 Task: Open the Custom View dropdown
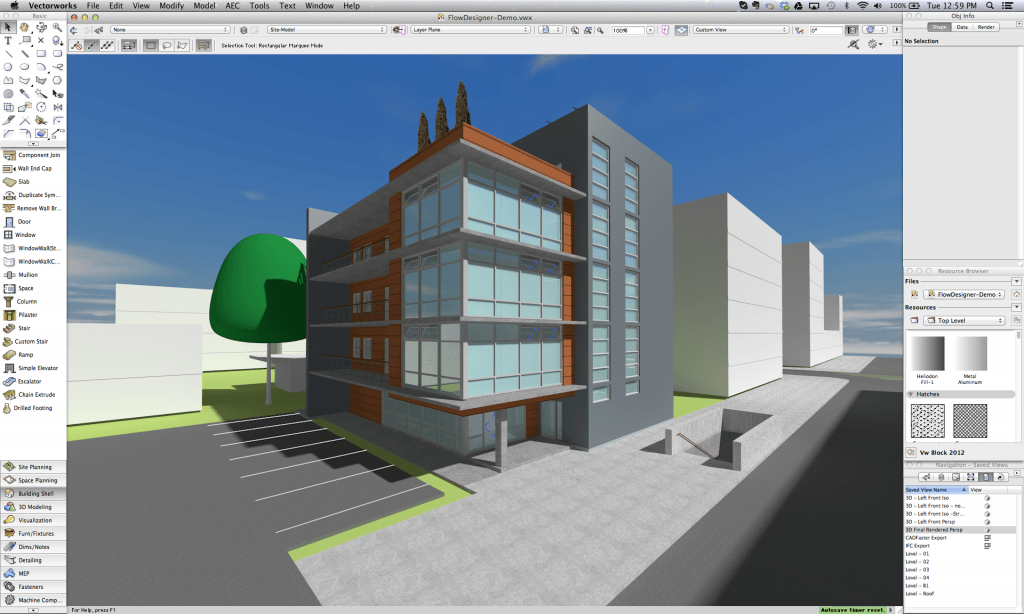click(x=740, y=29)
